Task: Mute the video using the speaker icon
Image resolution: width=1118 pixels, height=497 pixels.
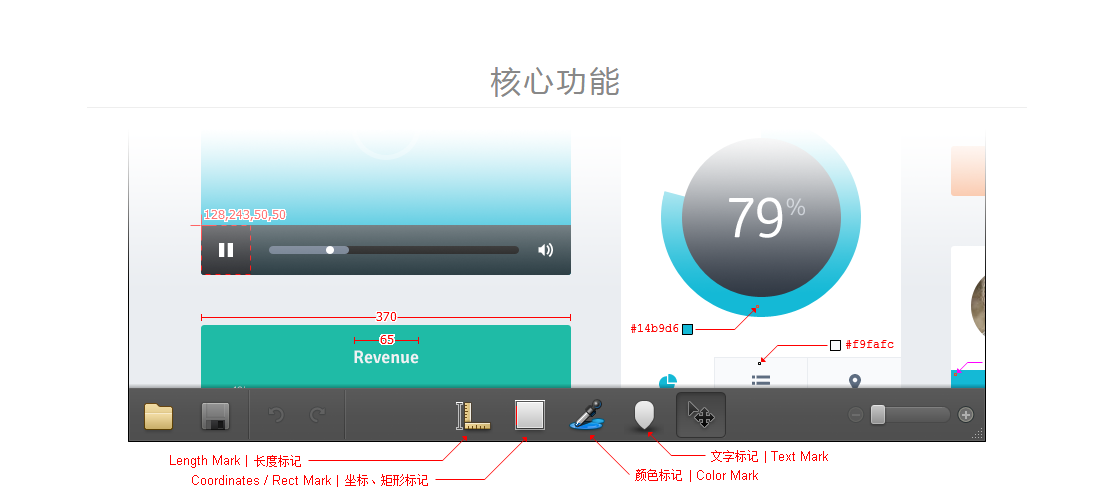Action: [545, 250]
